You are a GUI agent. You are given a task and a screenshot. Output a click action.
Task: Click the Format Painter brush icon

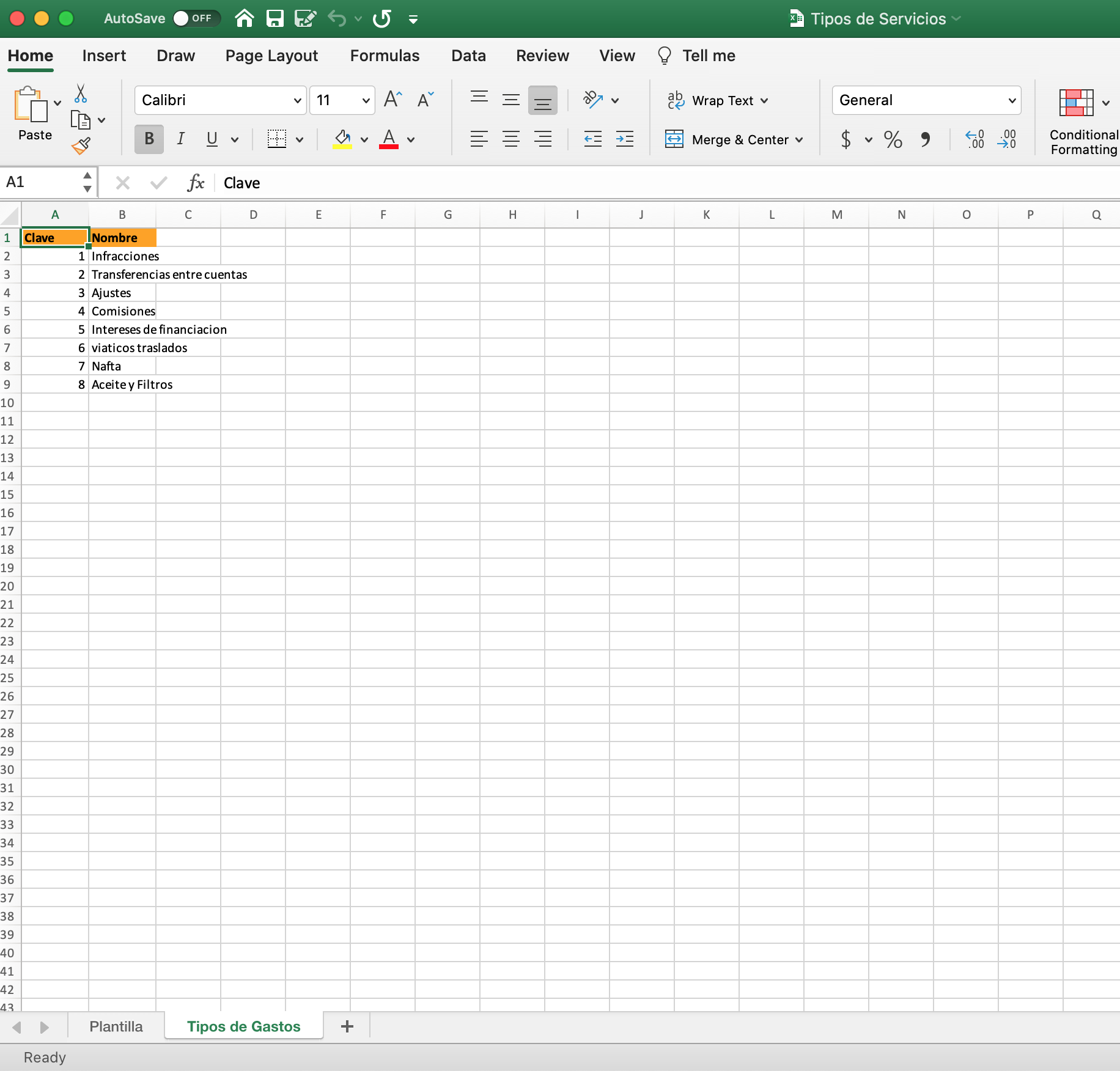[x=81, y=146]
